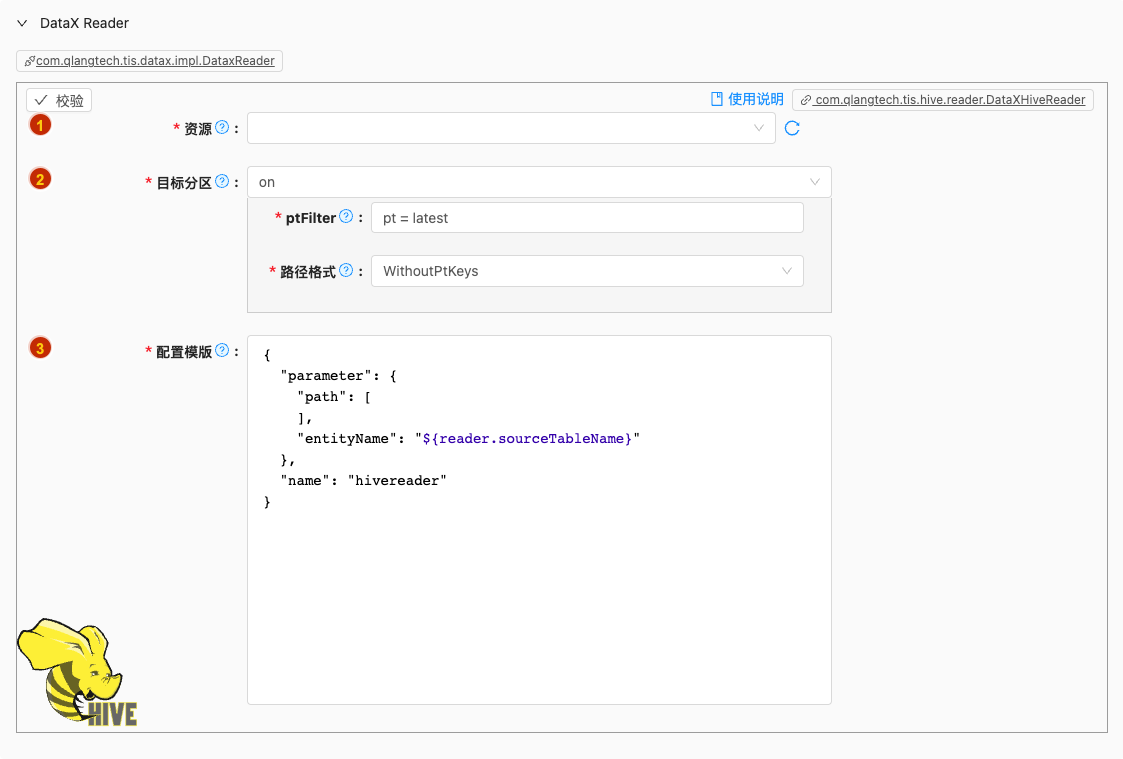Click the red step 3 badge
The height and width of the screenshot is (759, 1123).
coord(39,348)
